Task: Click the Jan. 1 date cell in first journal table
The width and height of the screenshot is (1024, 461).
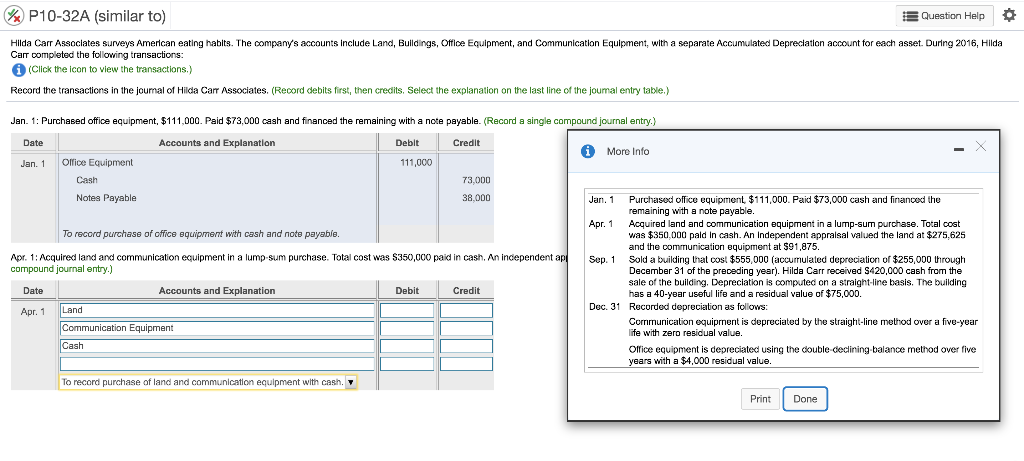Action: 33,163
